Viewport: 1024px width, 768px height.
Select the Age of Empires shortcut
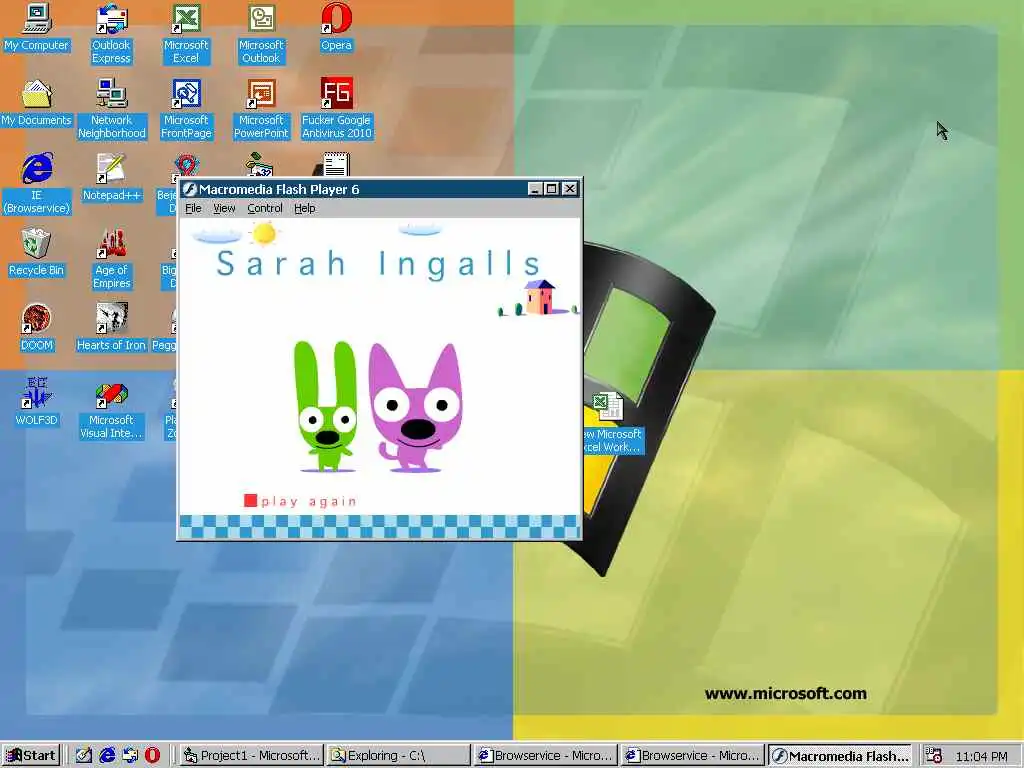click(x=112, y=259)
